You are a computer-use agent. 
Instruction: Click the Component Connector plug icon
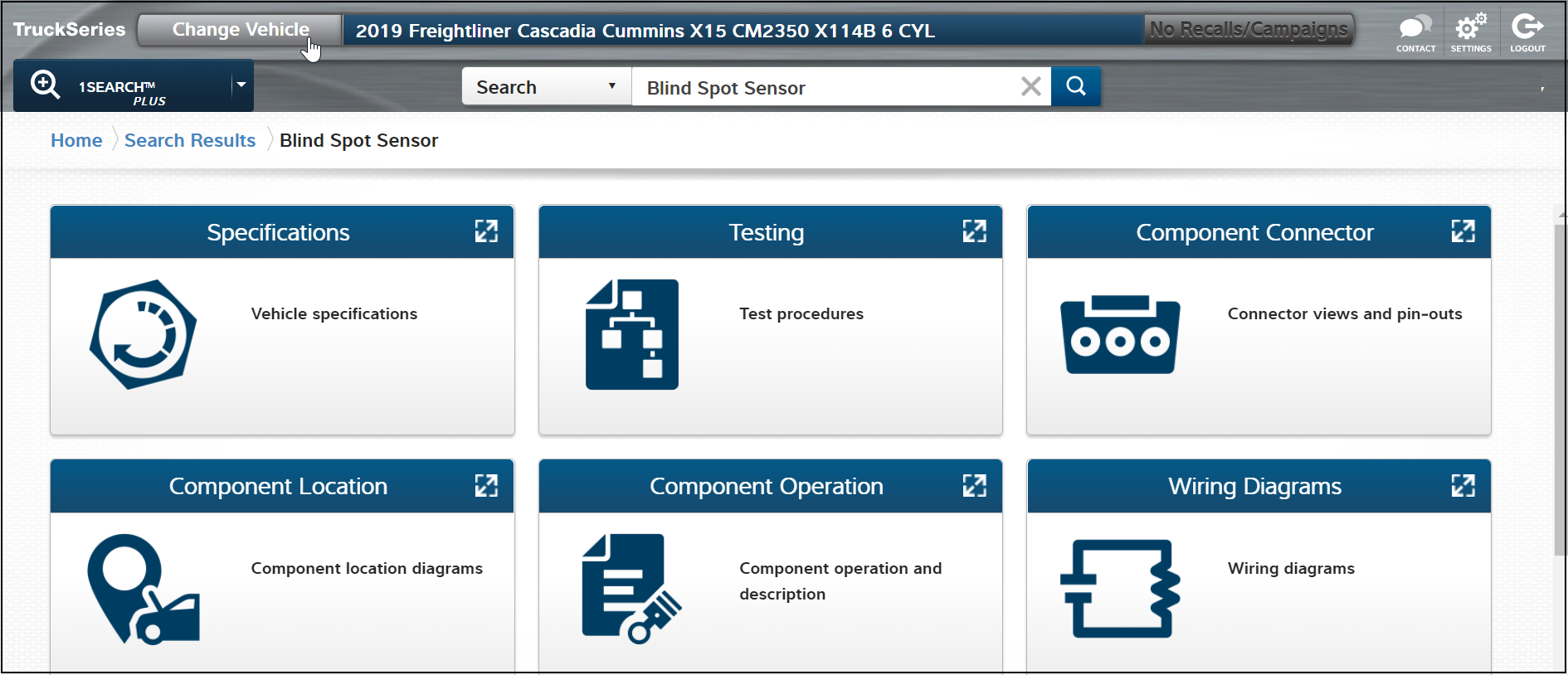pyautogui.click(x=1120, y=334)
